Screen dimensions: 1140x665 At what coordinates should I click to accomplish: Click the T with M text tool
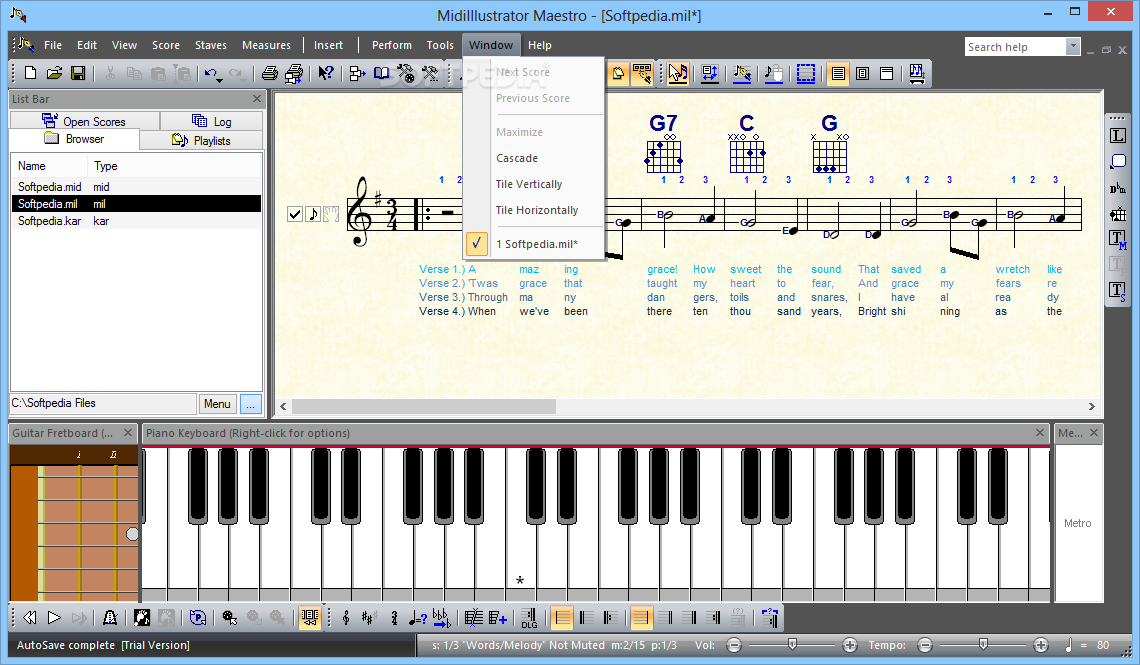click(x=1117, y=238)
